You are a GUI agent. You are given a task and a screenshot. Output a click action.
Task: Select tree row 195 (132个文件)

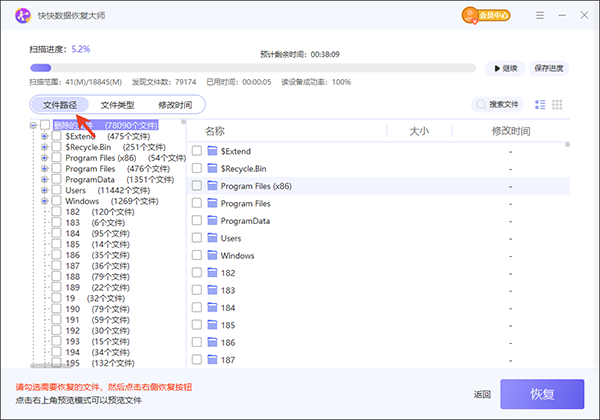click(x=99, y=363)
